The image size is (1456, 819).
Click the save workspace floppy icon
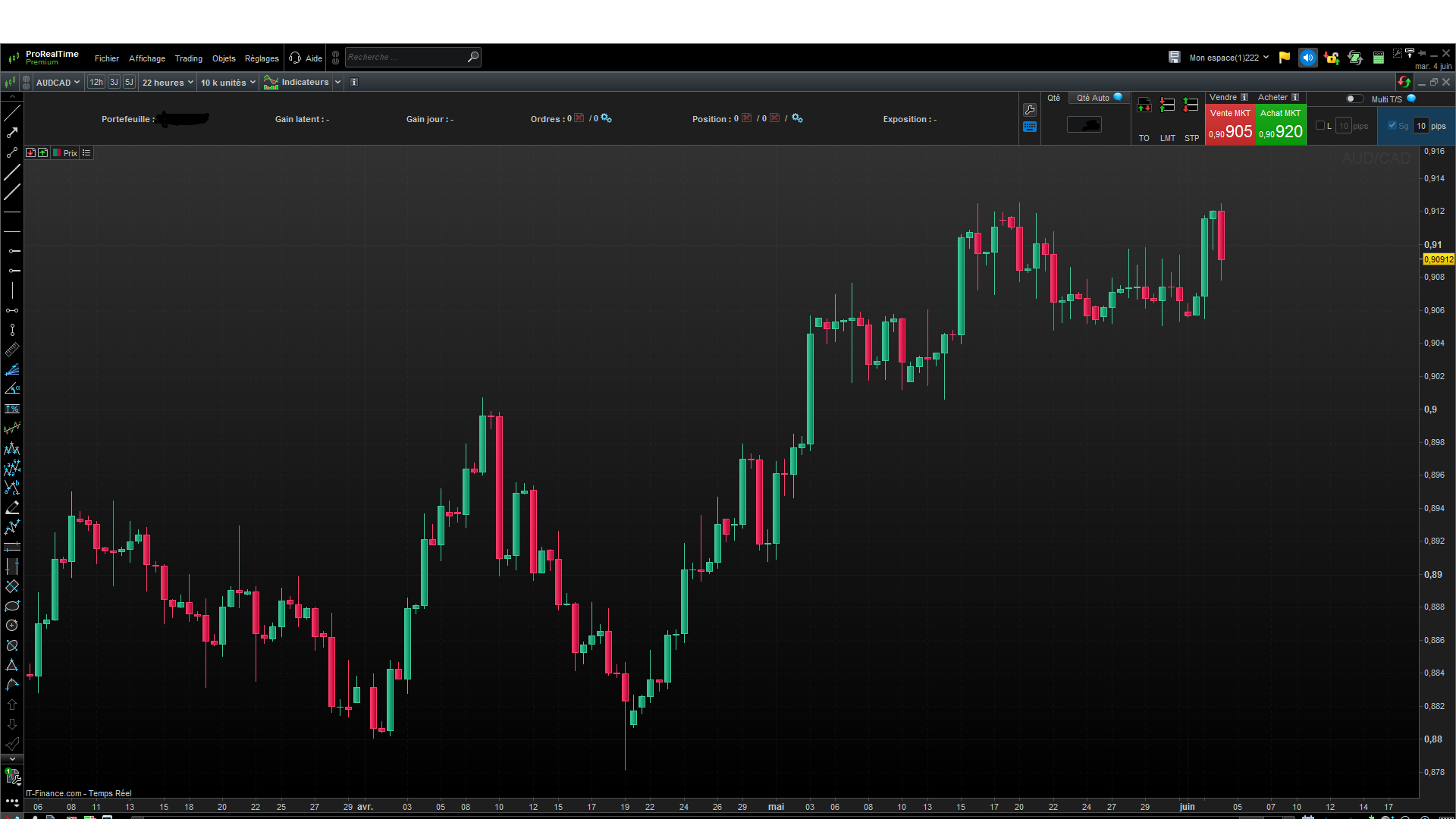tap(1174, 58)
